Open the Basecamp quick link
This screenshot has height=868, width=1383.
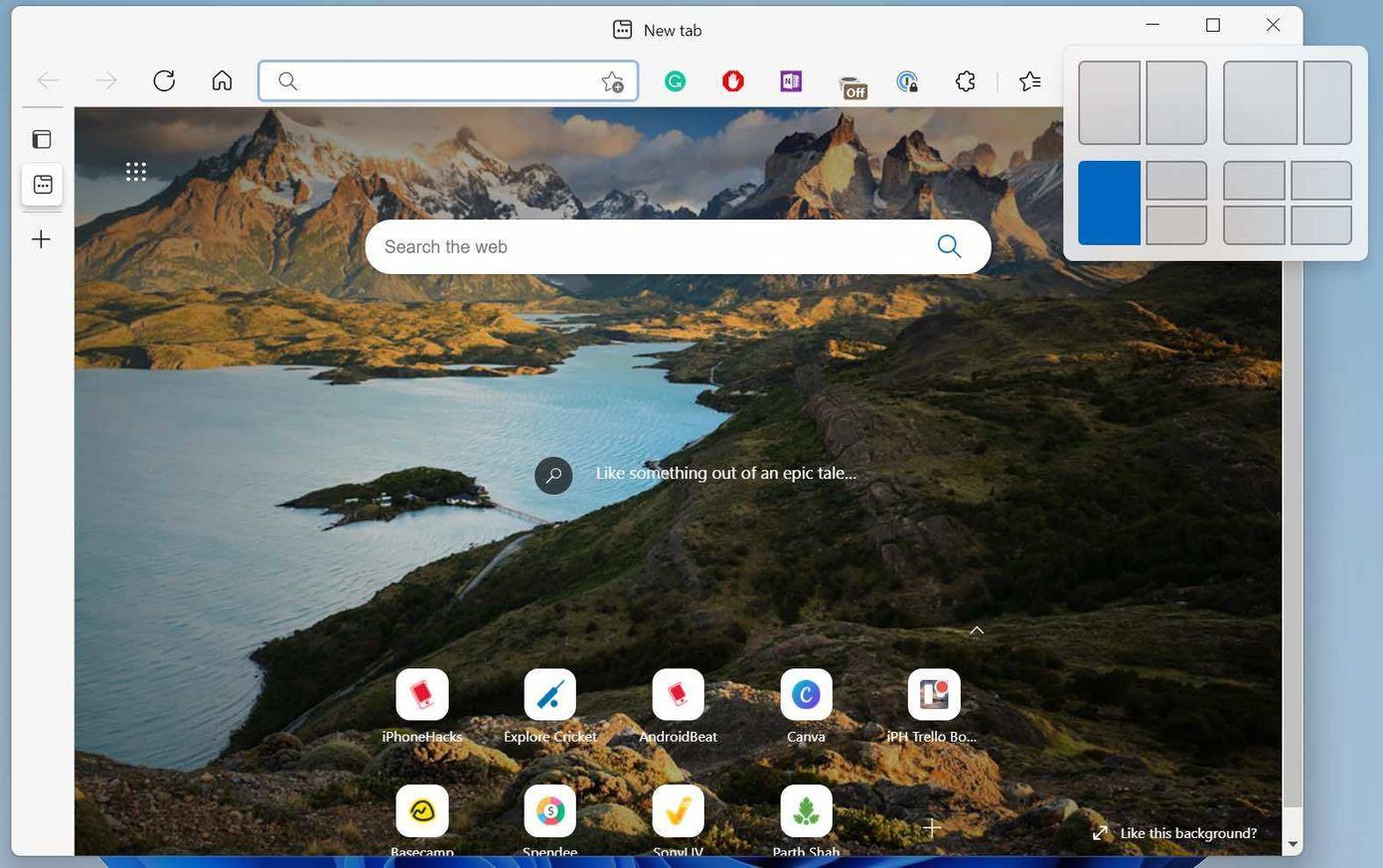(x=422, y=820)
